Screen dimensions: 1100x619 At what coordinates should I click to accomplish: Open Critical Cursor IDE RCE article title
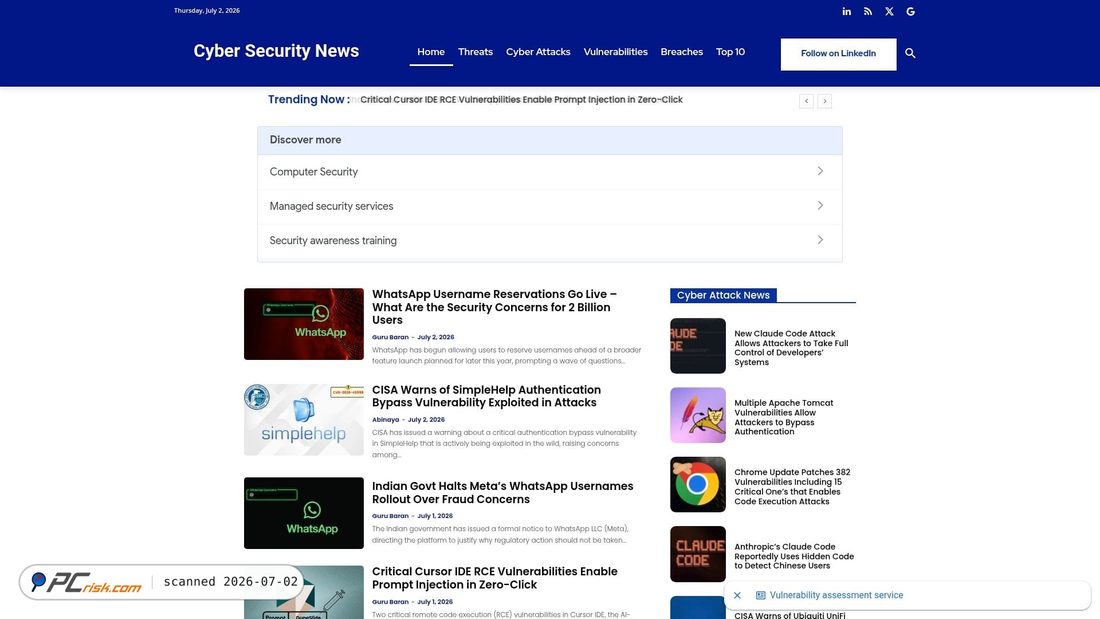495,578
